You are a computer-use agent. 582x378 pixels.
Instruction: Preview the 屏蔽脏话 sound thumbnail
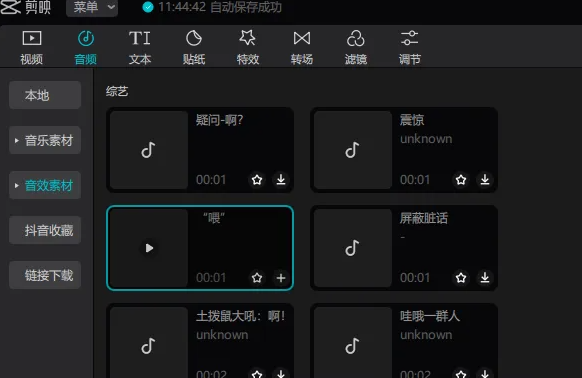coord(353,248)
